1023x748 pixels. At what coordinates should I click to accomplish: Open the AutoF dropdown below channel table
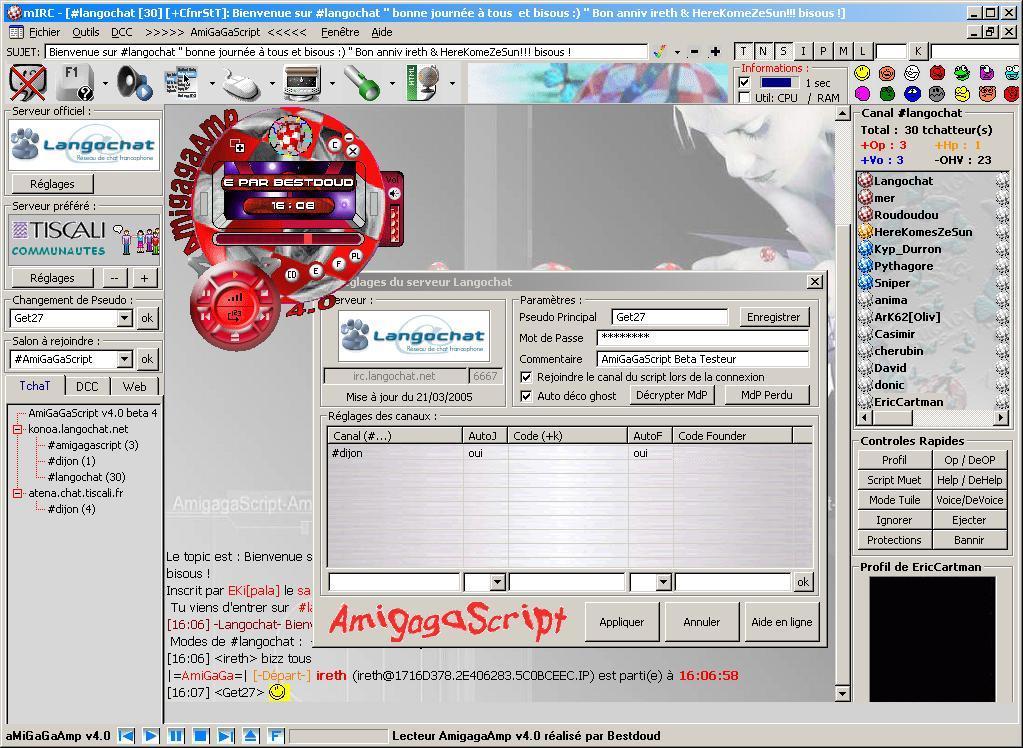pyautogui.click(x=664, y=582)
